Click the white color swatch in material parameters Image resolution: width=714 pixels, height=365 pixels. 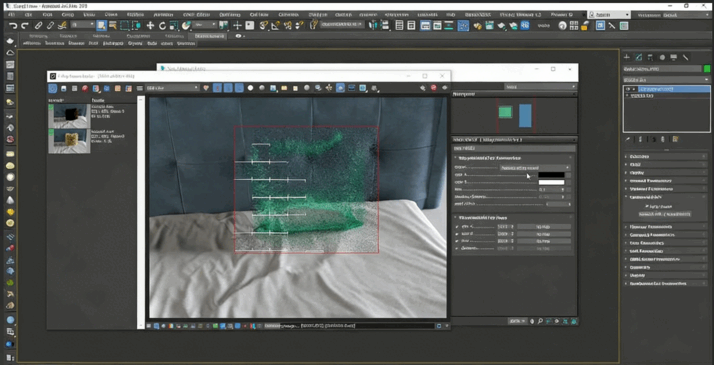pyautogui.click(x=551, y=182)
